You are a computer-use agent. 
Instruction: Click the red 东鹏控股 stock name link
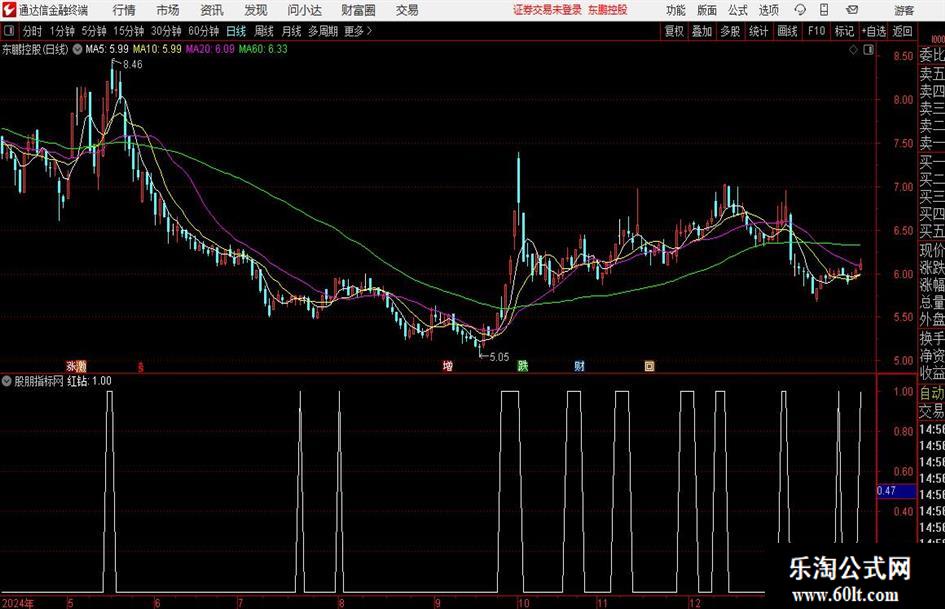608,10
